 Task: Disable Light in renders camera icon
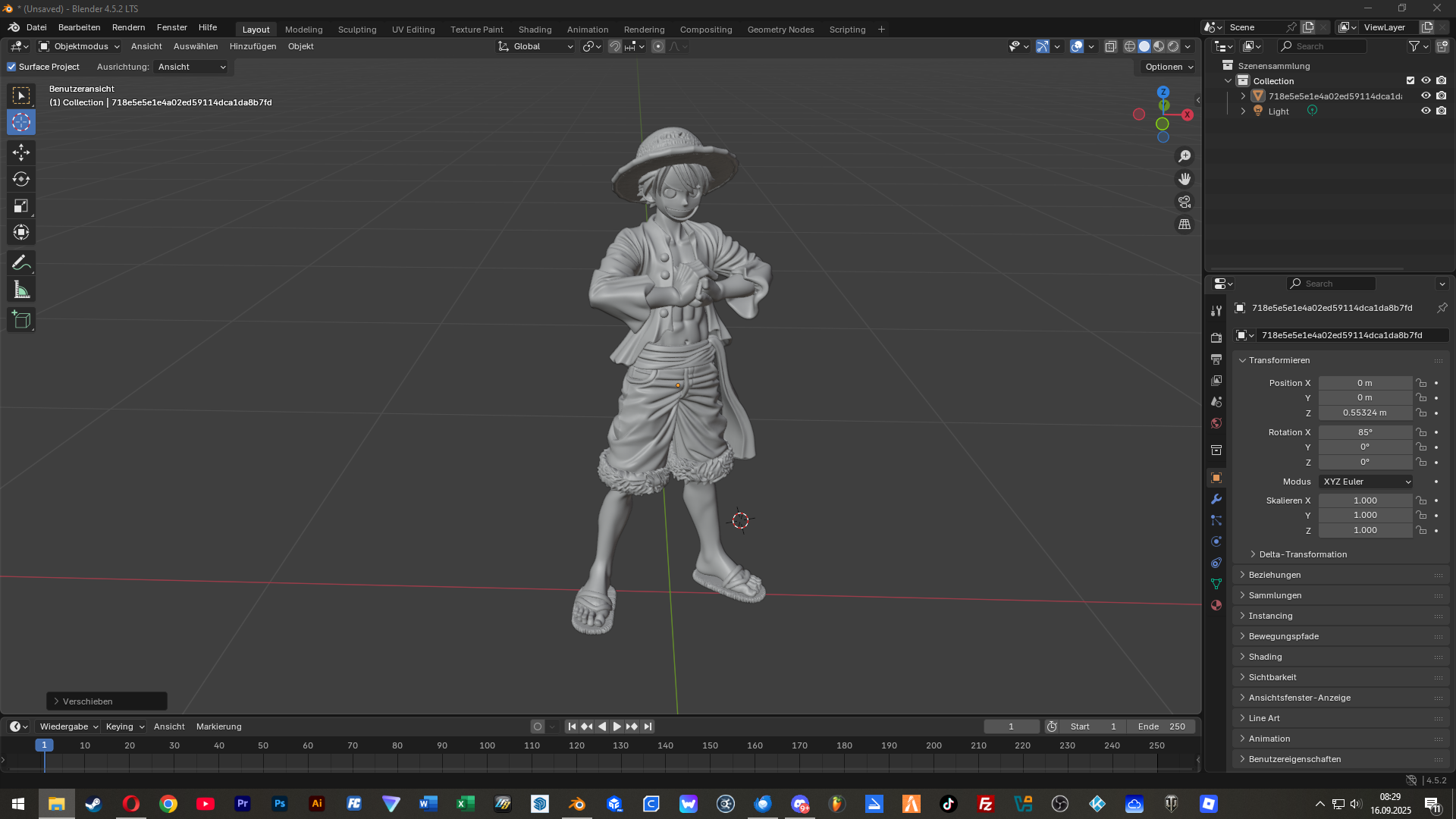tap(1442, 111)
